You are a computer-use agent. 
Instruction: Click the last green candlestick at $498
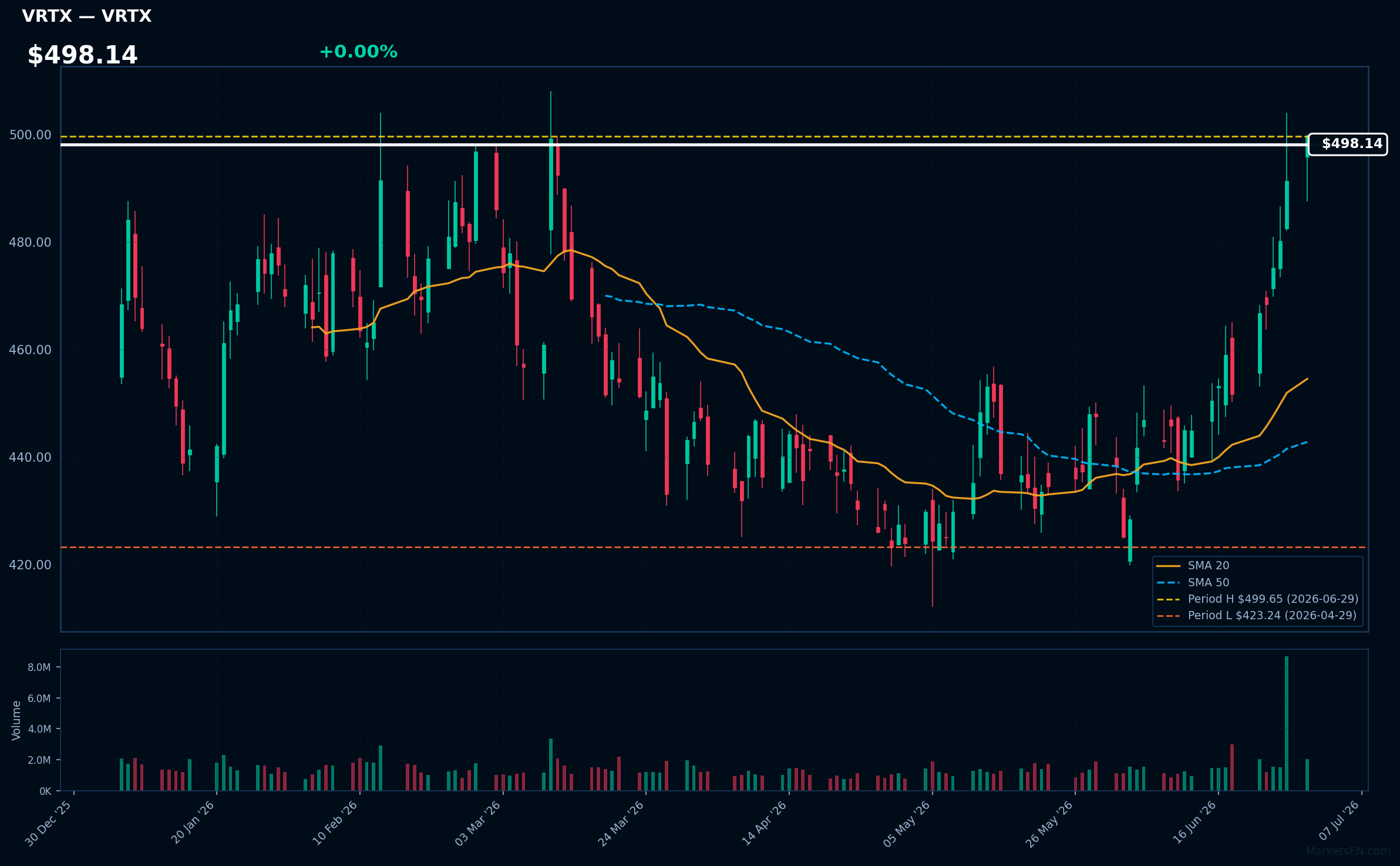point(1307,146)
